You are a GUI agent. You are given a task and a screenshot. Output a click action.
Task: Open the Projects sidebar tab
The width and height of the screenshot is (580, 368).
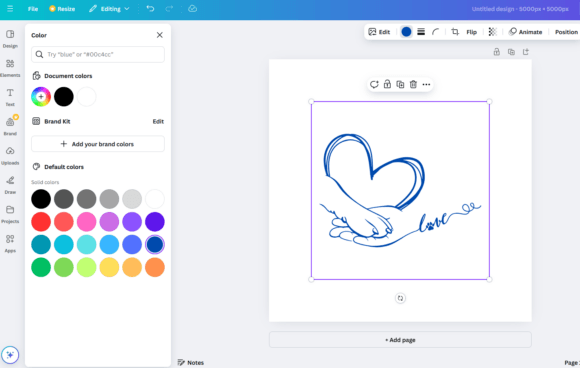click(x=10, y=214)
